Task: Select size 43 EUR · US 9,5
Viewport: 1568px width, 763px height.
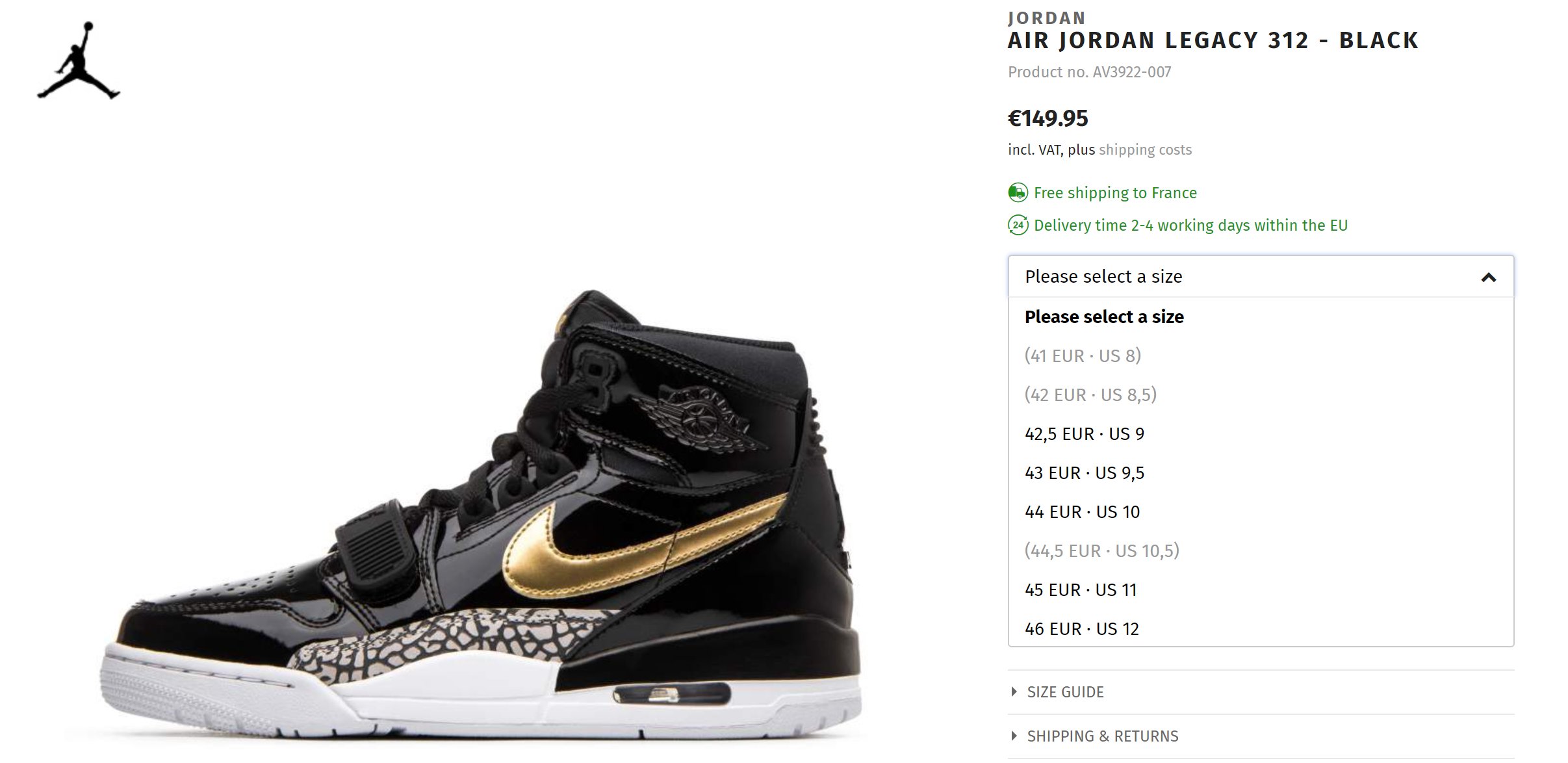Action: tap(1261, 473)
